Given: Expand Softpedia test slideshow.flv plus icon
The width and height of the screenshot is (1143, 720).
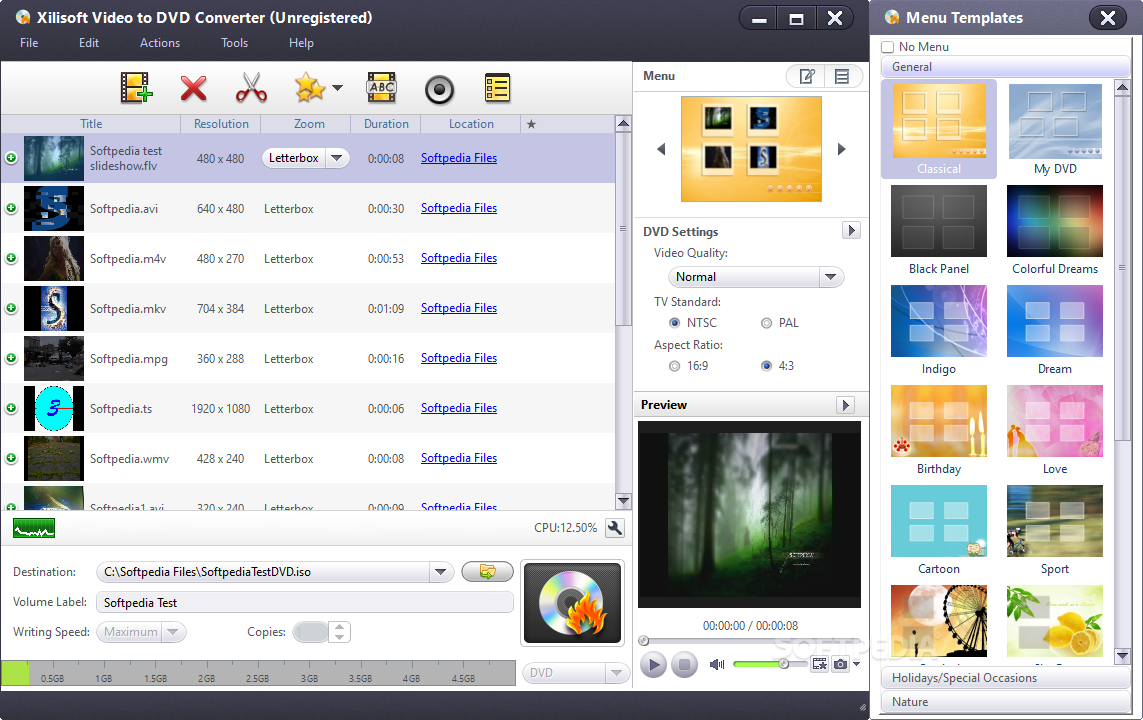Looking at the screenshot, I should 11,157.
